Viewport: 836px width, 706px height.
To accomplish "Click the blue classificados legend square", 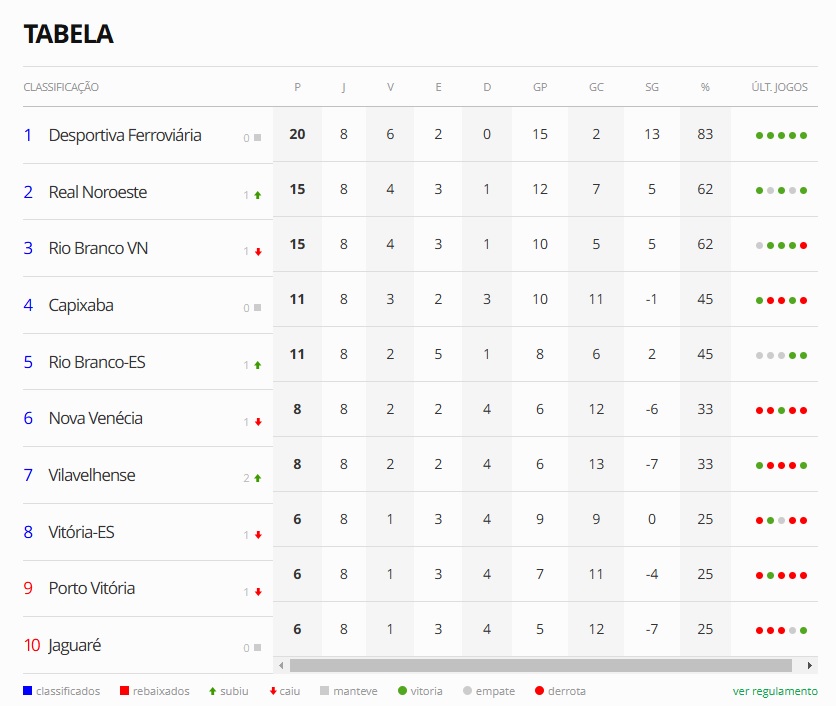I will (x=28, y=691).
